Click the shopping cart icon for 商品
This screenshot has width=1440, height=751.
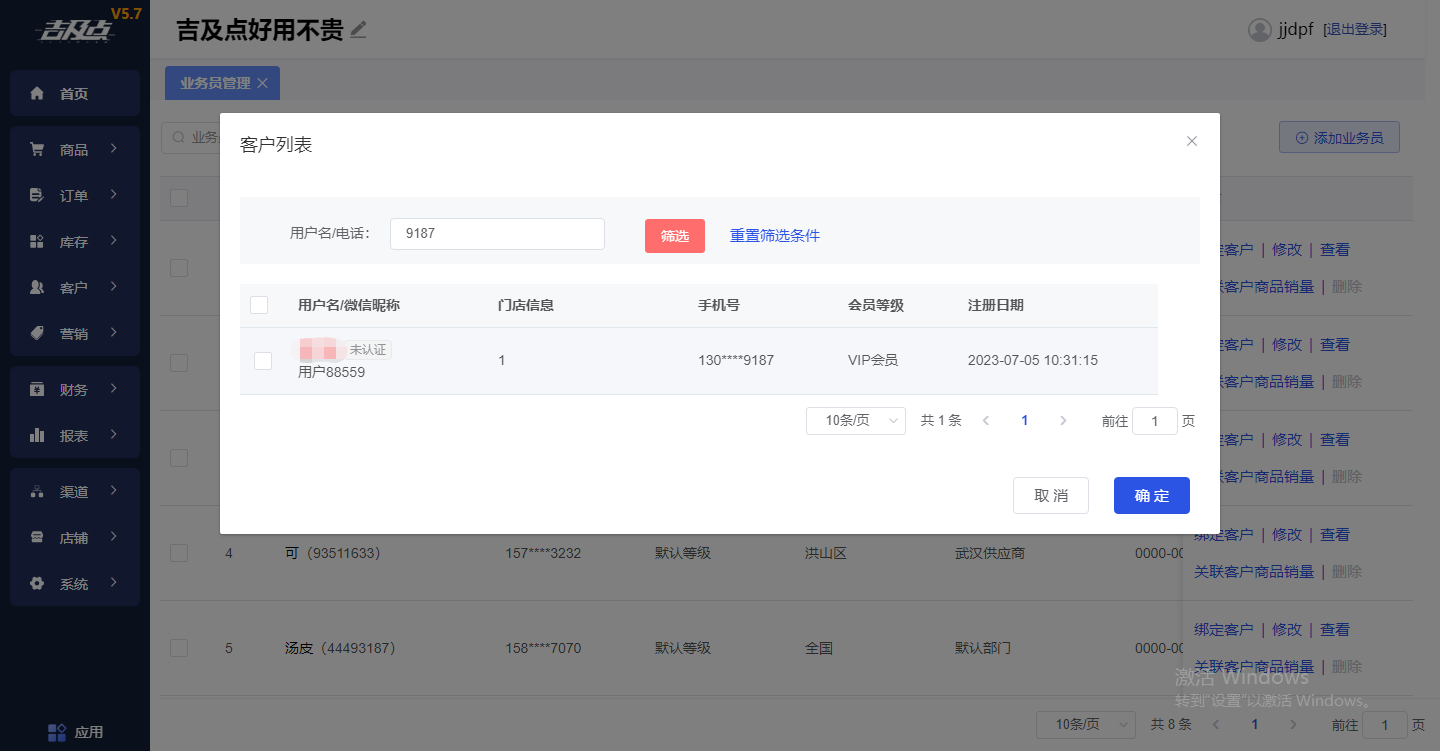click(37, 149)
